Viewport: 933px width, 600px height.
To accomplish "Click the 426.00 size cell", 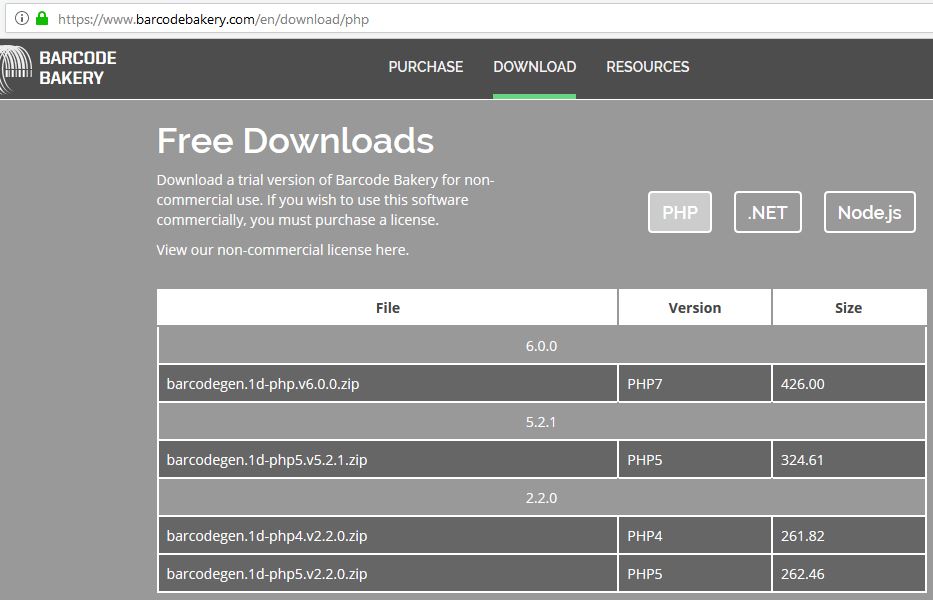I will tap(849, 384).
